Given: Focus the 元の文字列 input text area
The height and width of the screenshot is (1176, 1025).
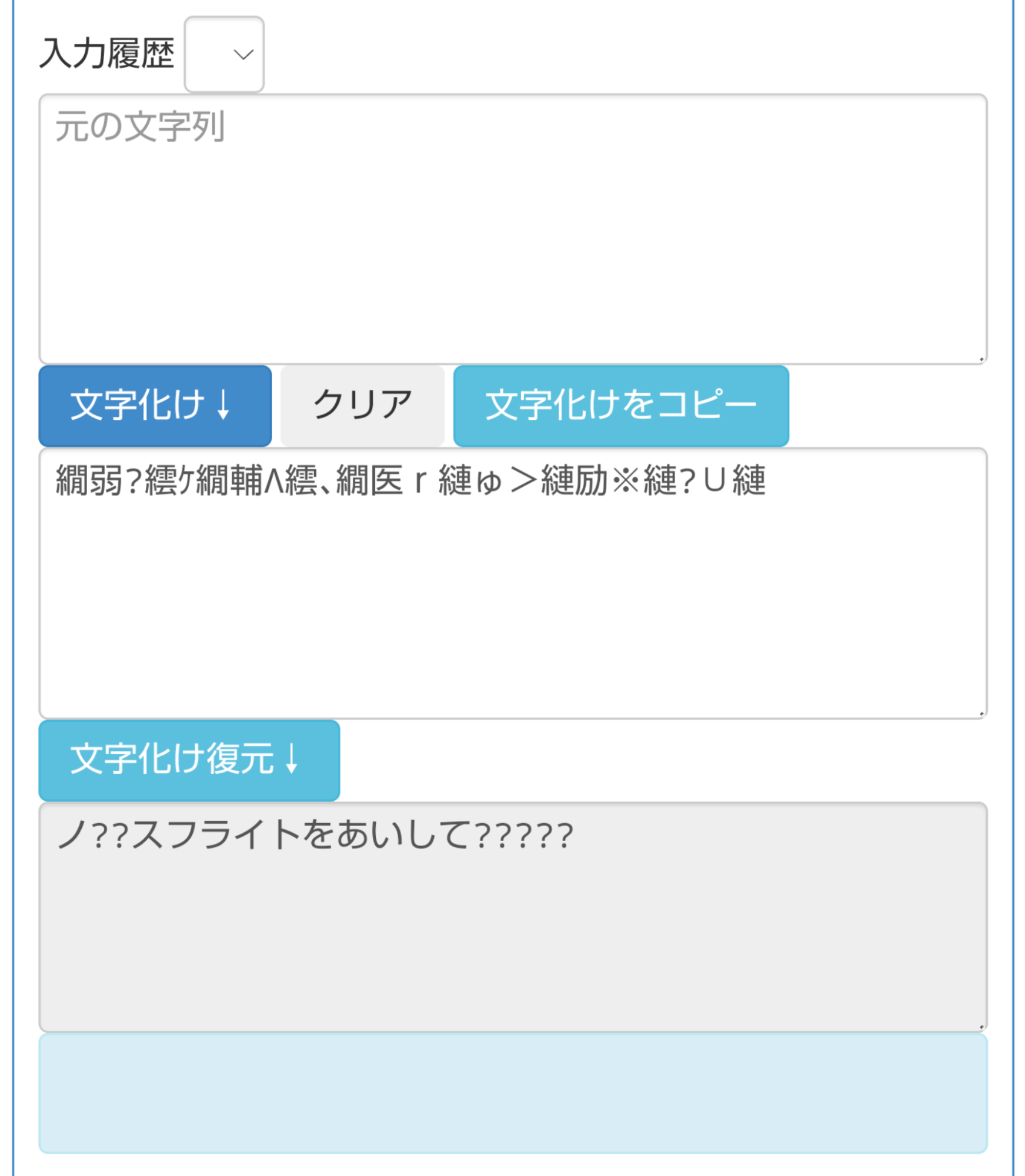Looking at the screenshot, I should [x=512, y=247].
